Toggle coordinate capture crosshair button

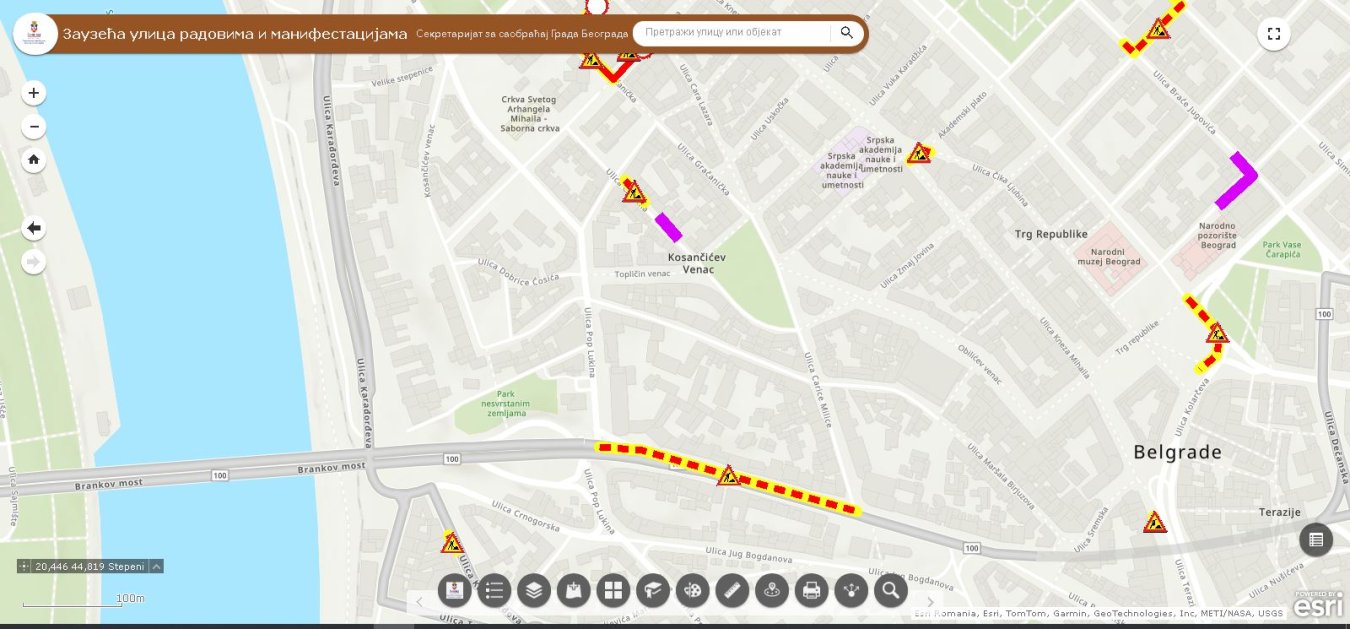click(24, 566)
